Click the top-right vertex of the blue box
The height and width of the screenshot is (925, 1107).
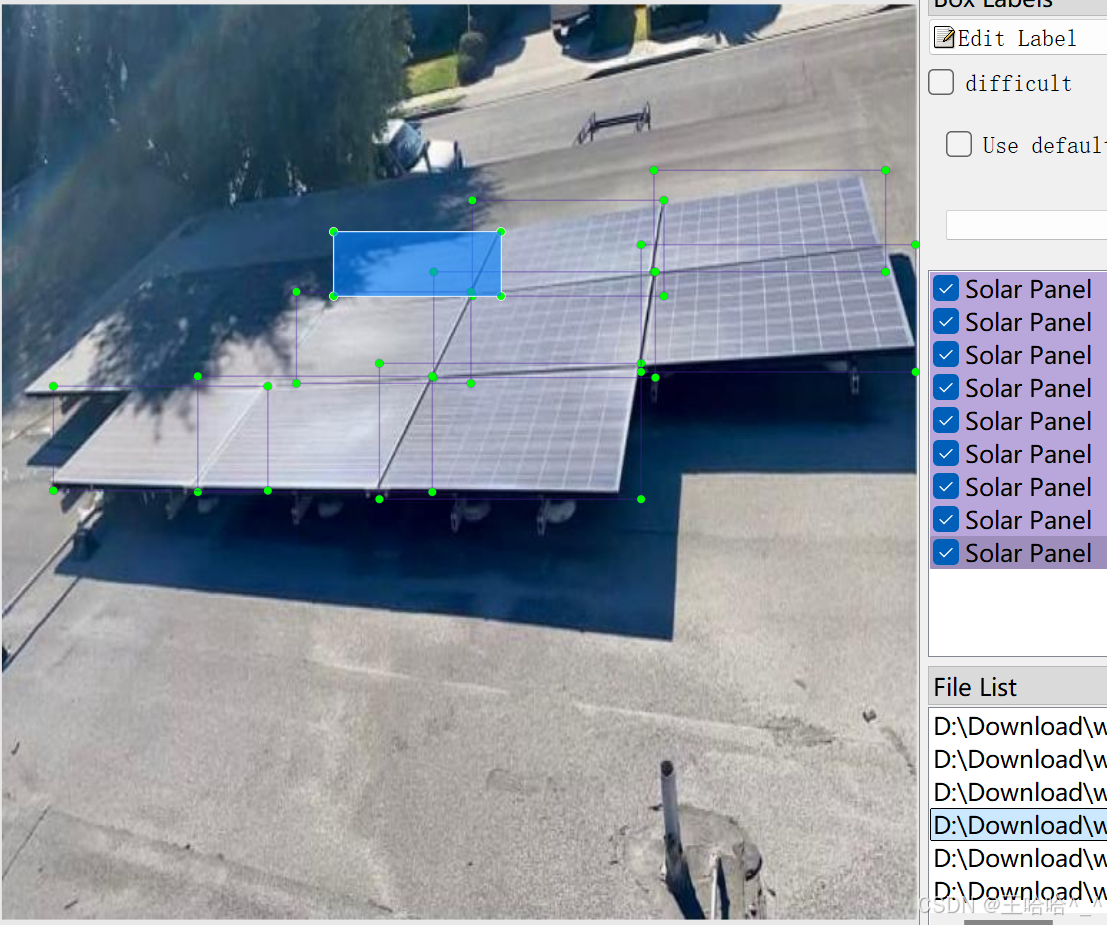501,232
